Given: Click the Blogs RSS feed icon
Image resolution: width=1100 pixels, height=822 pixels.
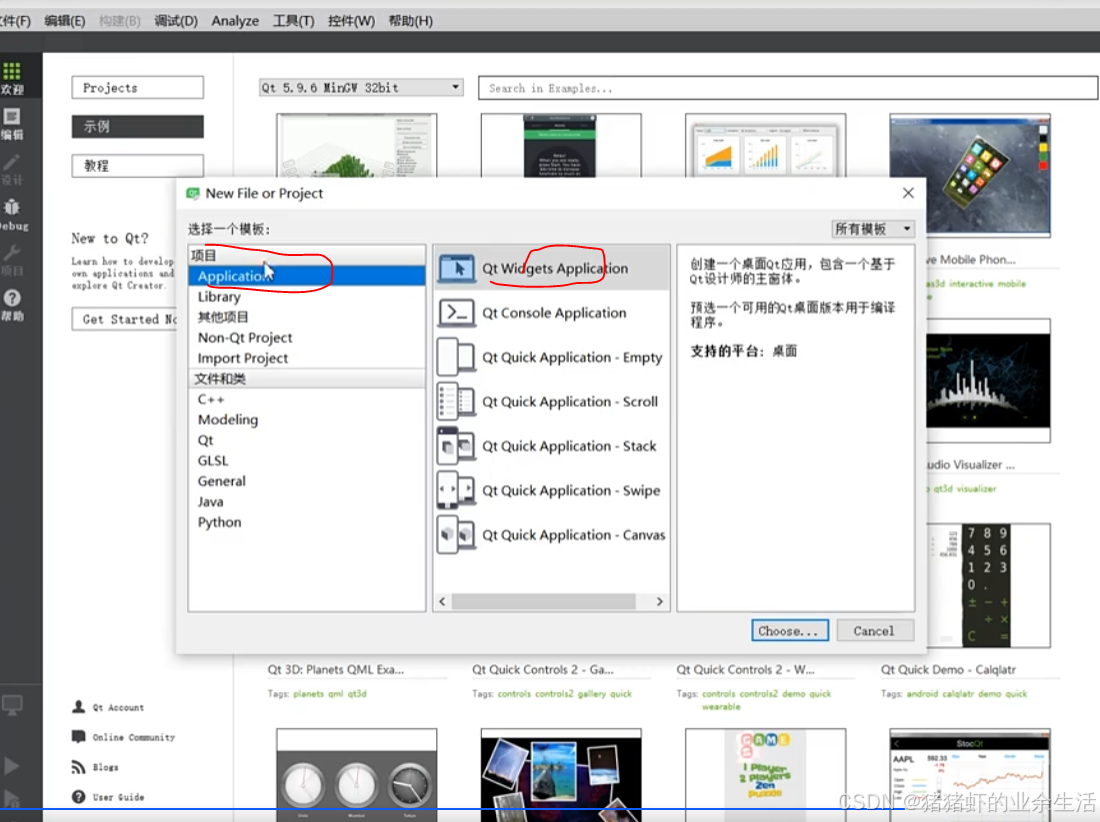Looking at the screenshot, I should (79, 767).
